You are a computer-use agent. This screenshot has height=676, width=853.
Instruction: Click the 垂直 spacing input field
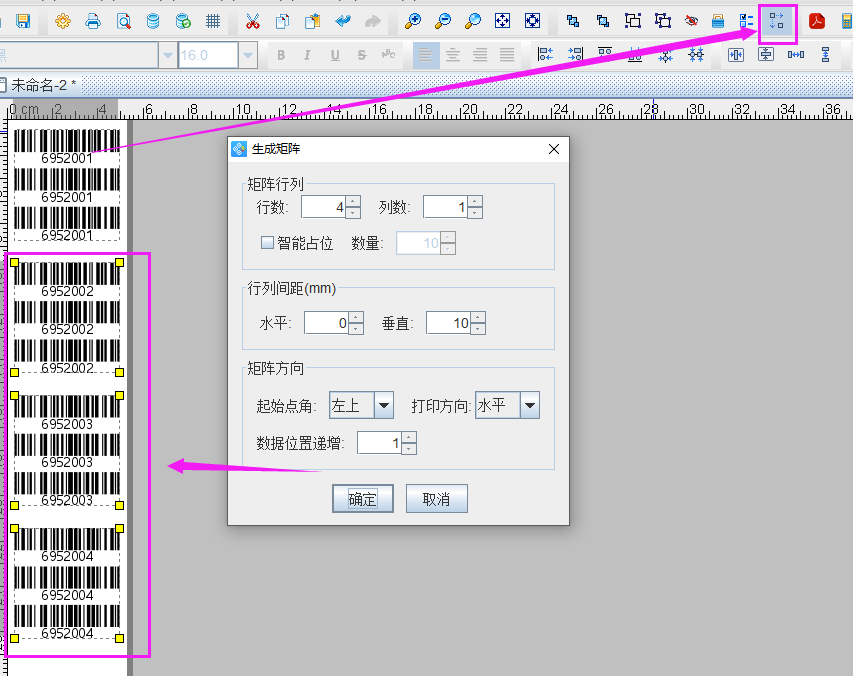[448, 323]
